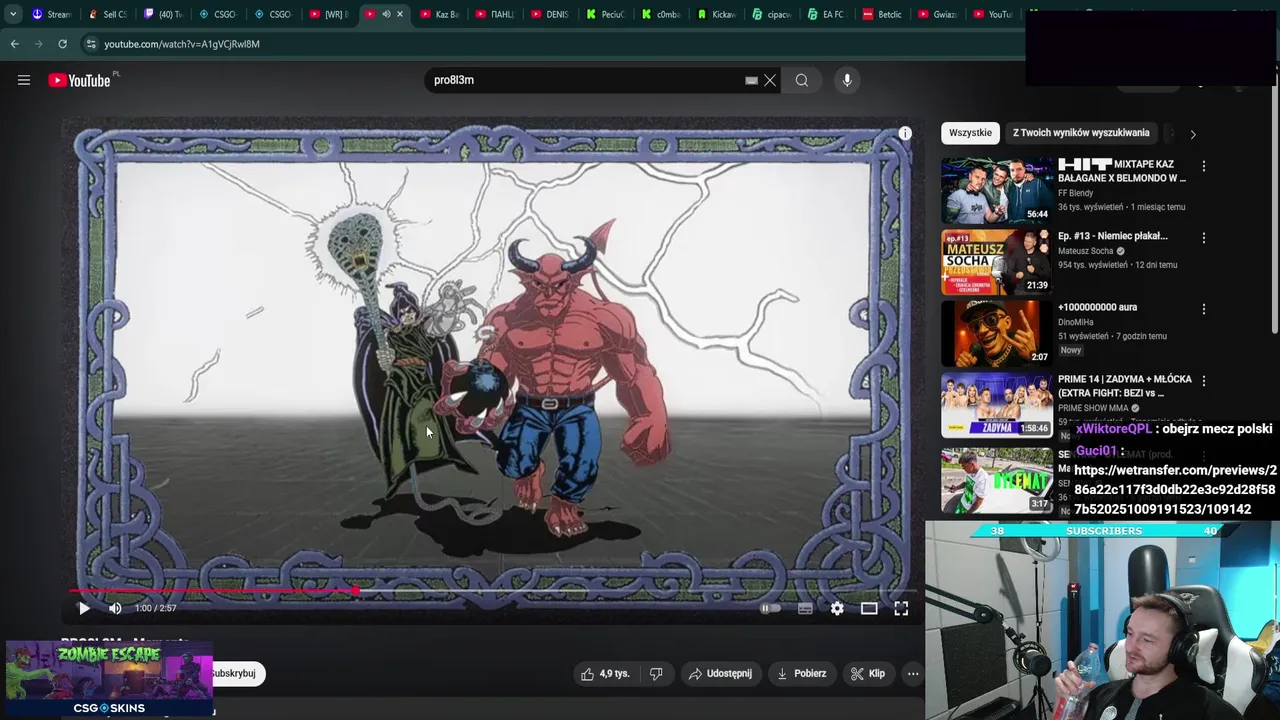The image size is (1280, 720).
Task: Switch to the Kaz Ba browser tab
Action: tap(440, 14)
